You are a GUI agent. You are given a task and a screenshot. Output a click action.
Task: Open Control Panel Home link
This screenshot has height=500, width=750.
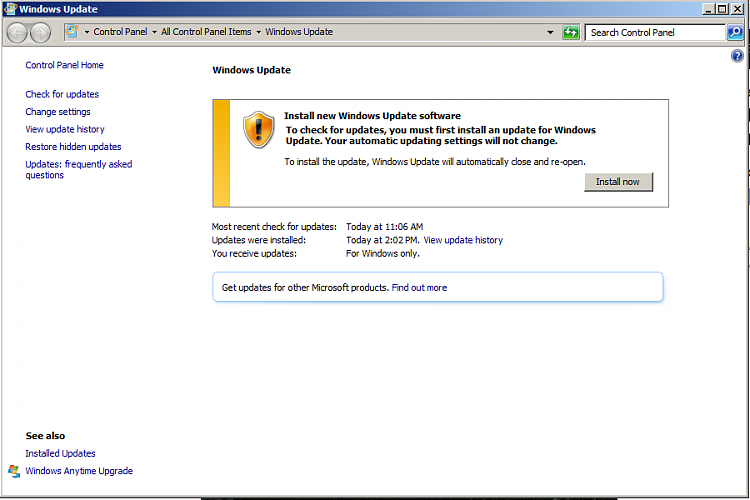[64, 65]
